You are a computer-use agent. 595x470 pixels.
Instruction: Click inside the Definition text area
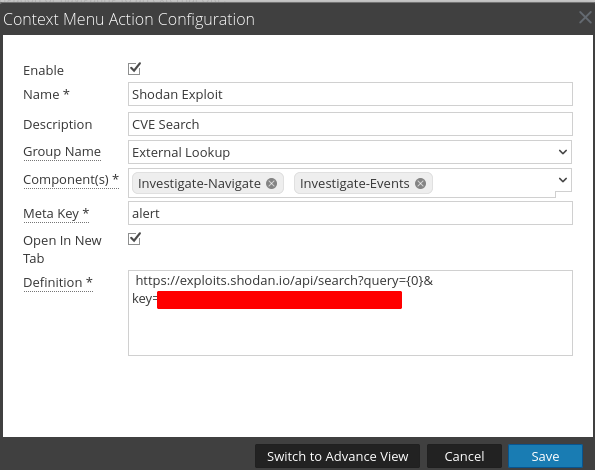click(x=350, y=313)
